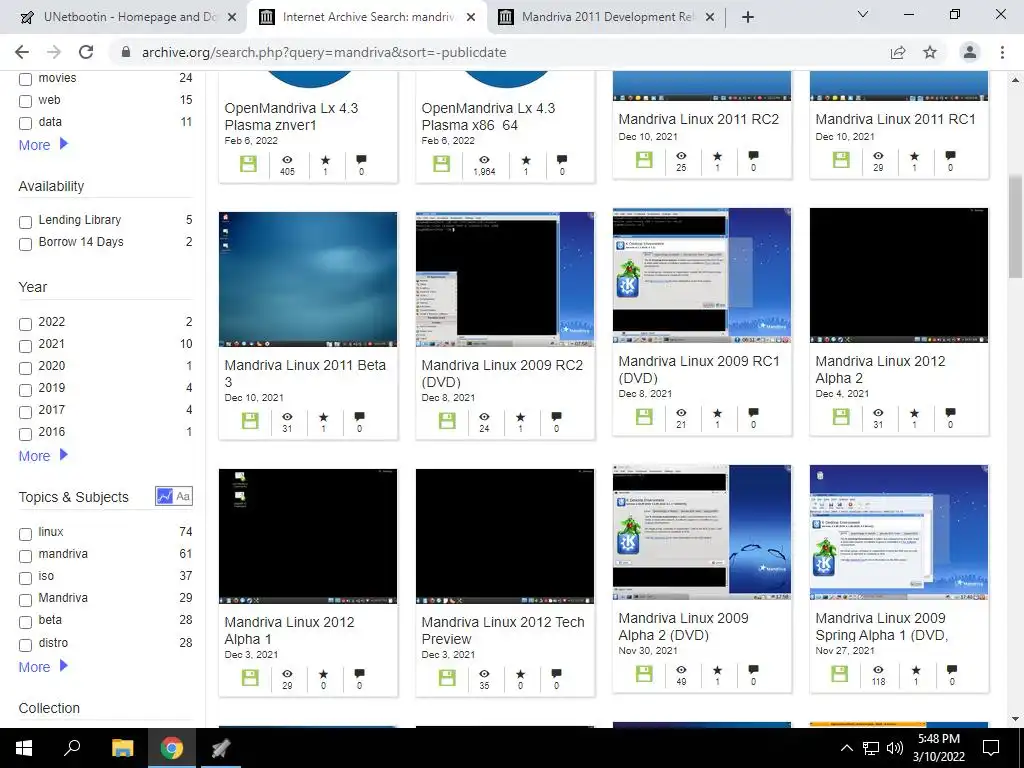Open Mandriva Linux 2011 RC1 title link
Screen dimensions: 1024x768
pos(895,119)
